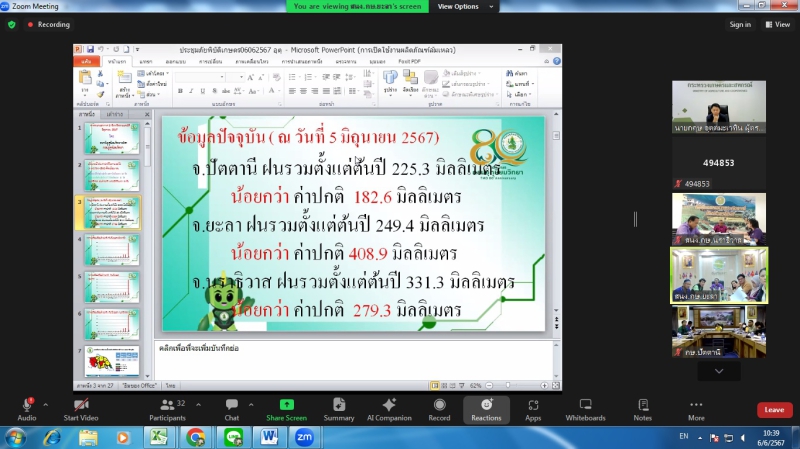800x449 pixels.
Task: Click the green Share Screen icon
Action: coord(286,405)
